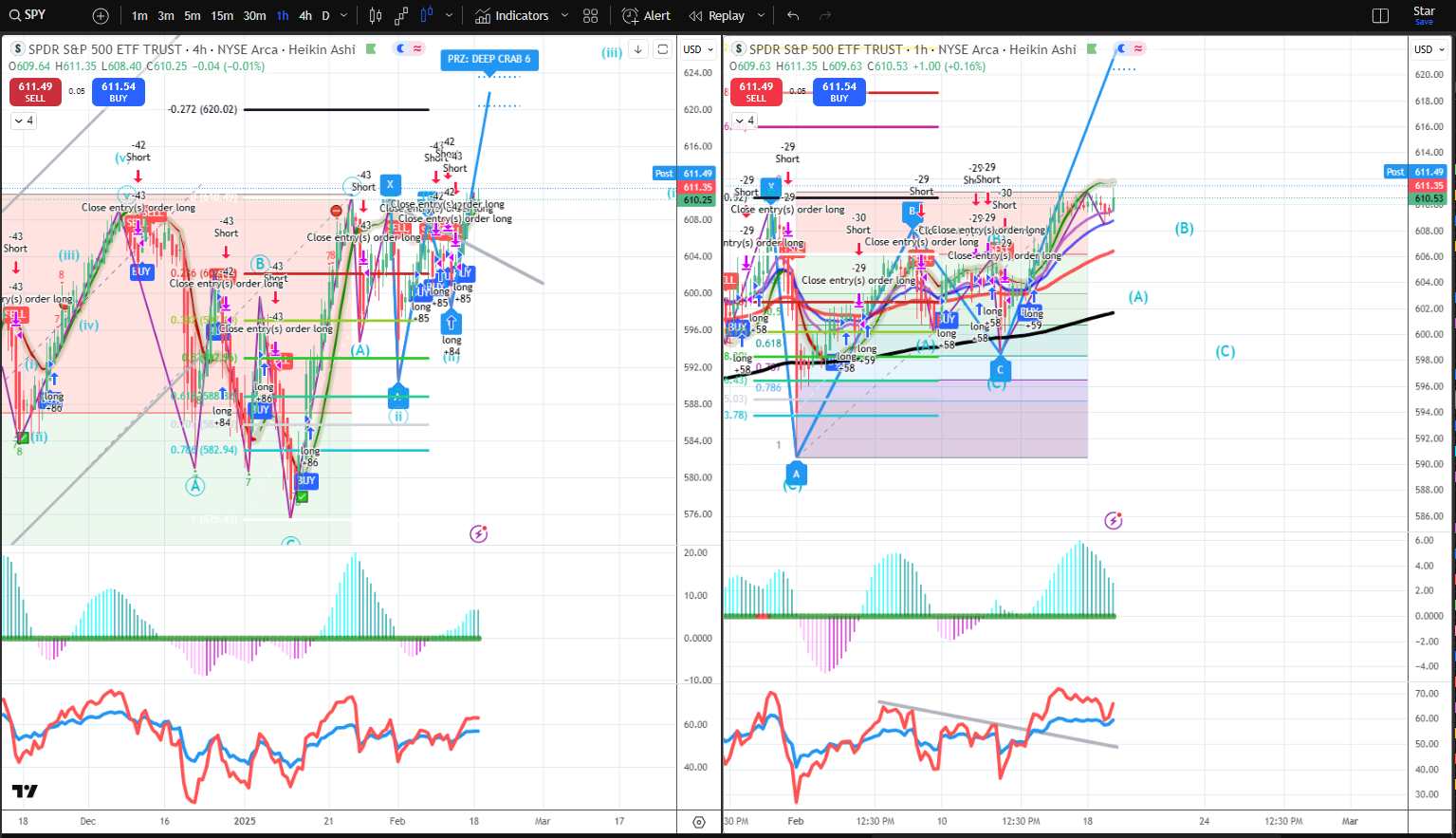Image resolution: width=1456 pixels, height=838 pixels.
Task: Click the (B) wave label on the 1h chart
Action: [x=1184, y=228]
